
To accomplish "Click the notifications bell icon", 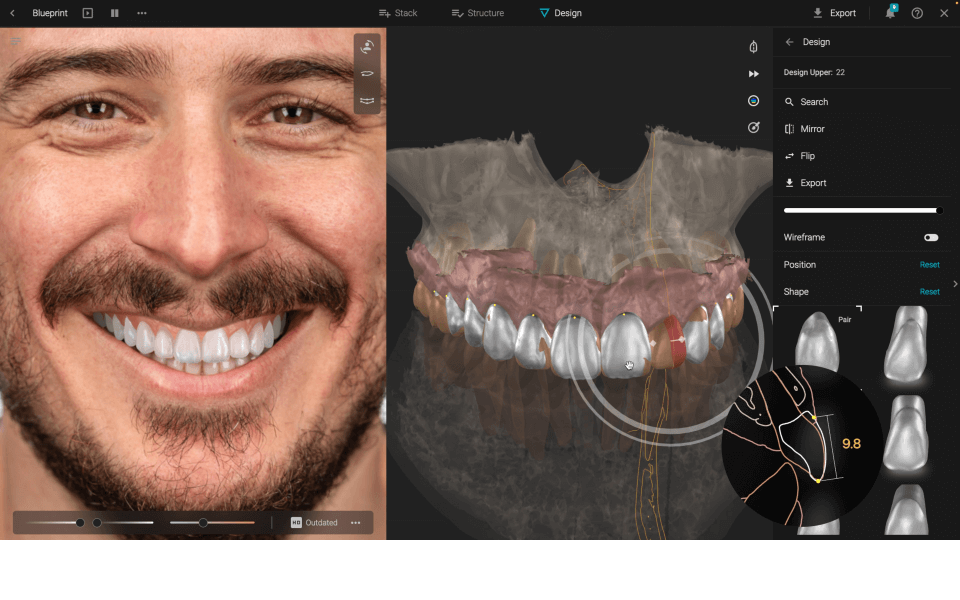I will pos(890,13).
